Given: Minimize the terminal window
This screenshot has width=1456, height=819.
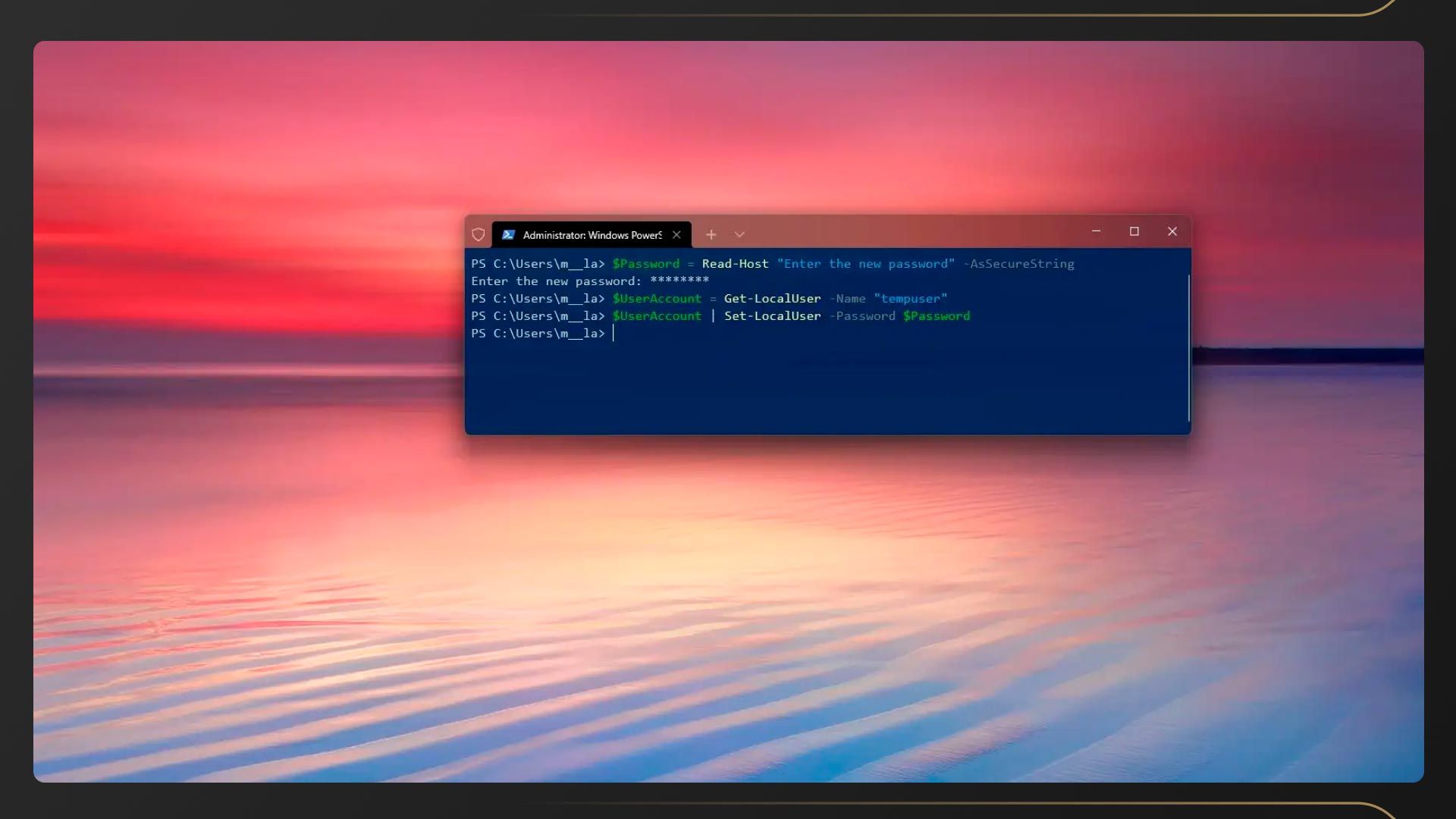Looking at the screenshot, I should 1096,231.
